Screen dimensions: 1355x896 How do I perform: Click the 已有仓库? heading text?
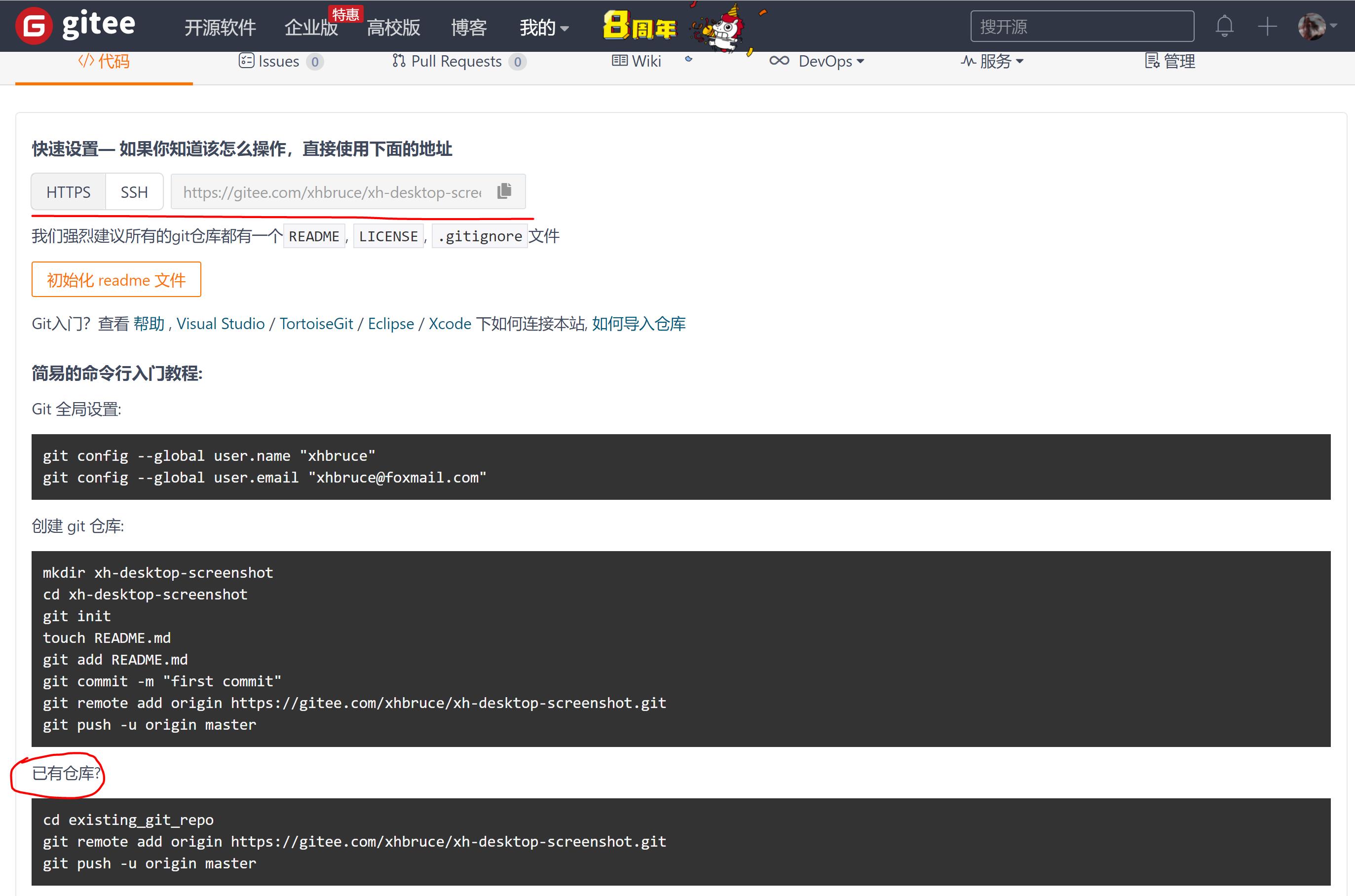click(66, 773)
